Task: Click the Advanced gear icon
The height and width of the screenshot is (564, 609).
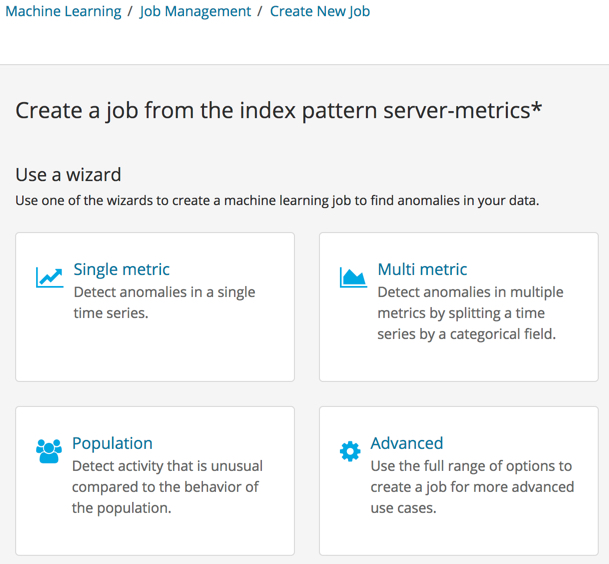Action: (350, 451)
